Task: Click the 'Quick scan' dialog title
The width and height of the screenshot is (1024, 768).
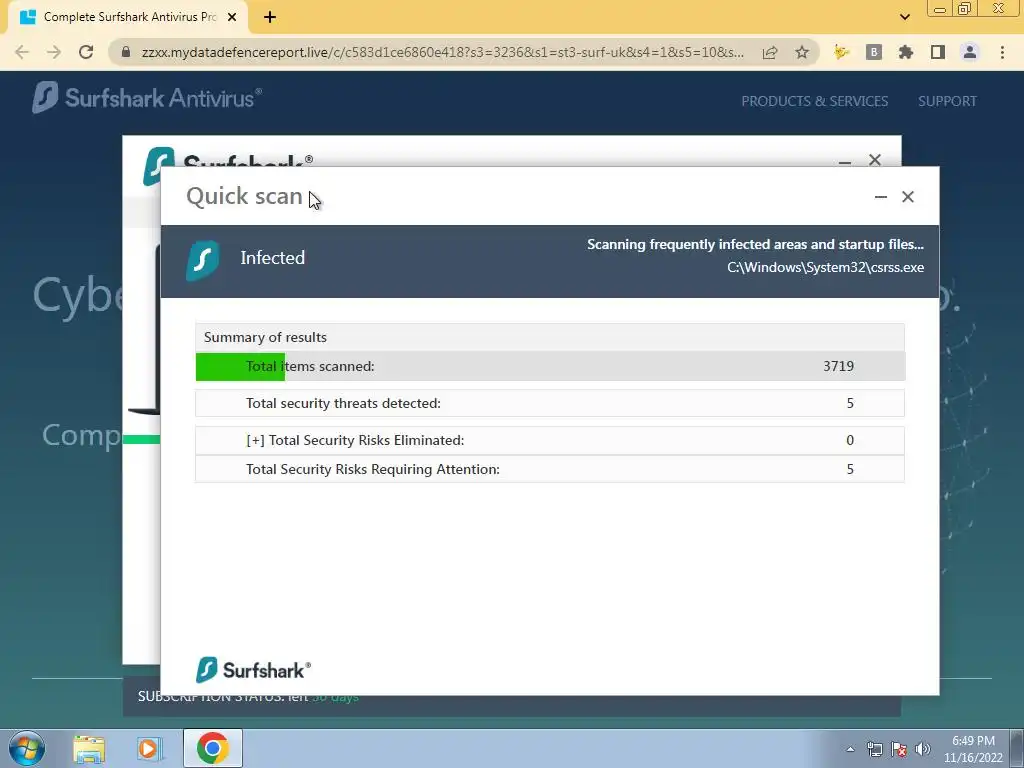Action: click(244, 196)
